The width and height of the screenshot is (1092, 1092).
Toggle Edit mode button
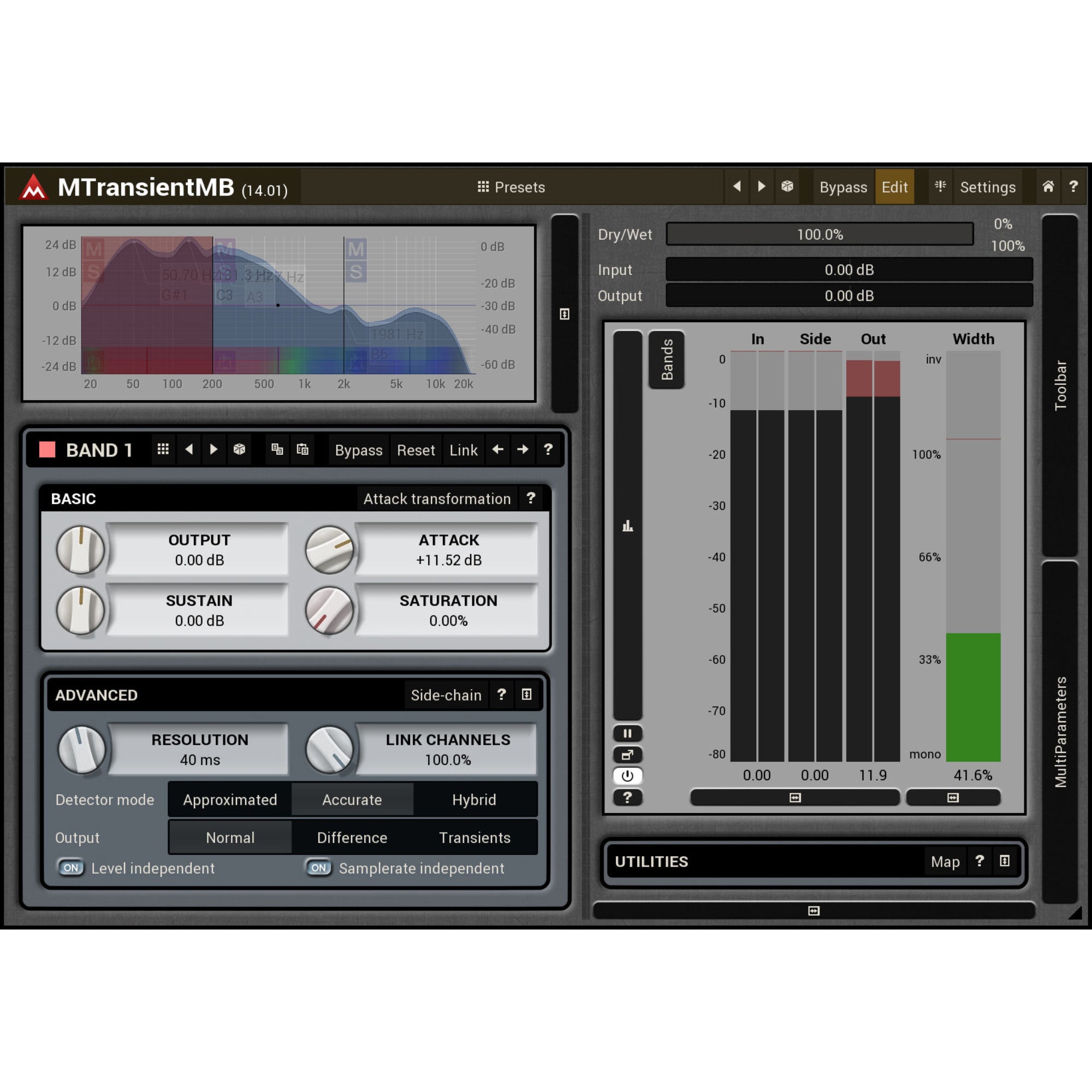pyautogui.click(x=895, y=187)
